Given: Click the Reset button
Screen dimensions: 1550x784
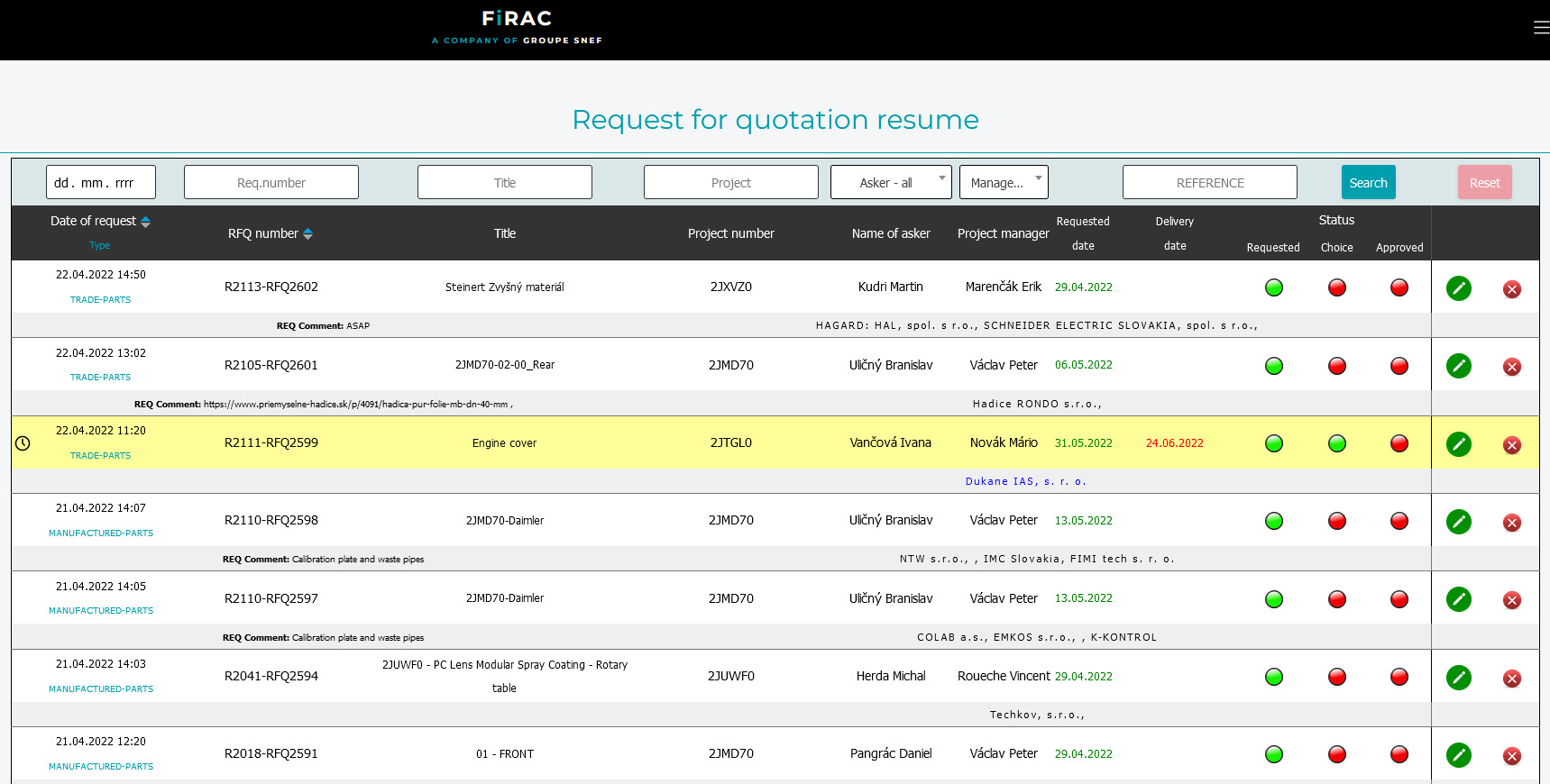Looking at the screenshot, I should 1483,183.
